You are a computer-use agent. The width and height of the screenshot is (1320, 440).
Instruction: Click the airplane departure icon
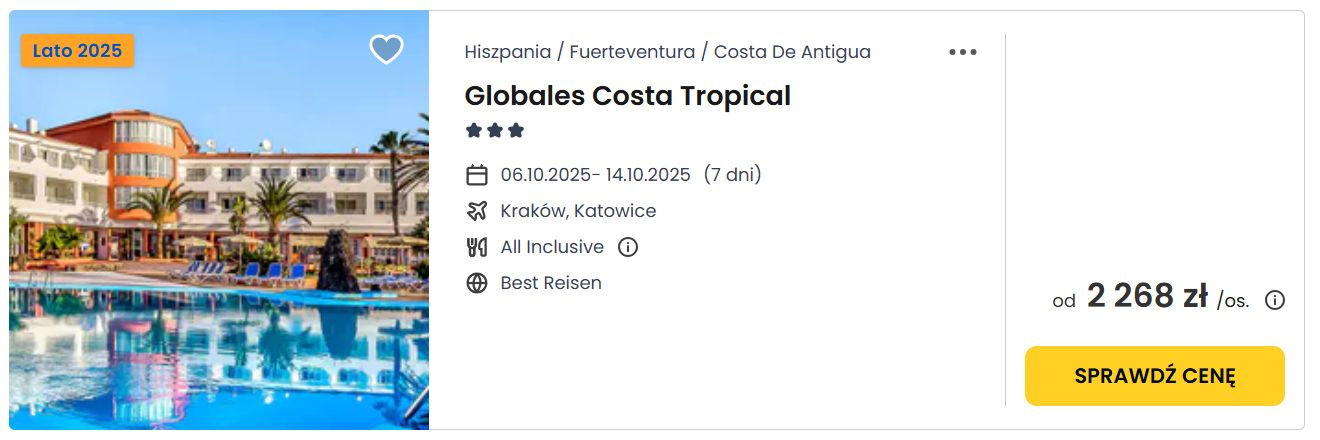(x=477, y=211)
